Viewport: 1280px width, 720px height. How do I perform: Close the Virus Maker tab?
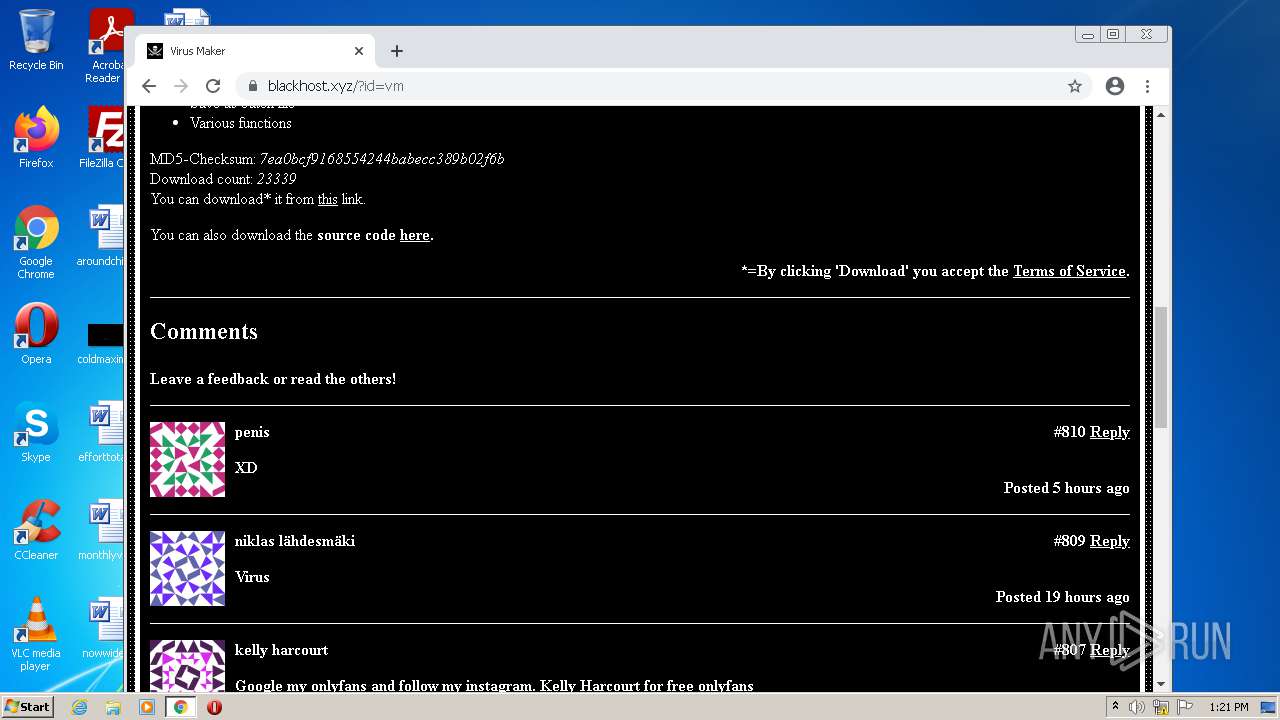(x=359, y=51)
